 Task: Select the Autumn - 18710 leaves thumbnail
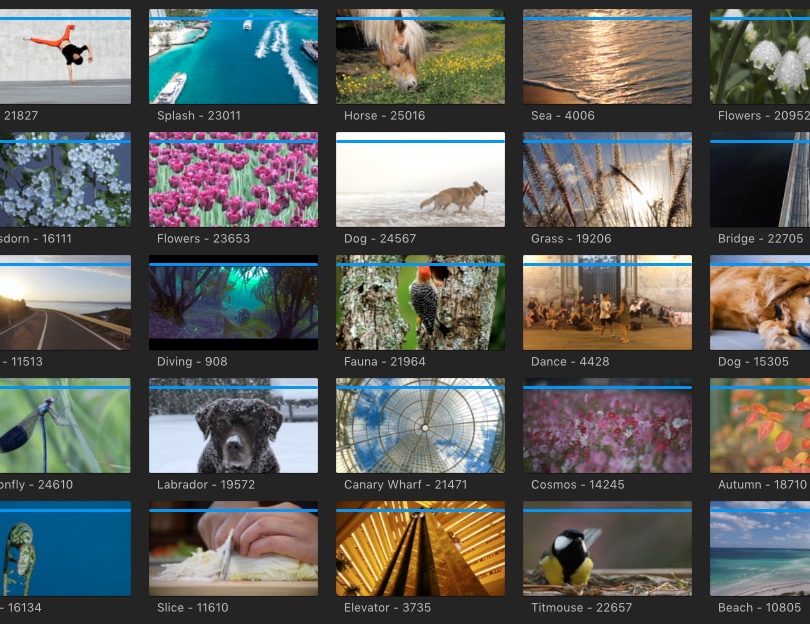[760, 427]
